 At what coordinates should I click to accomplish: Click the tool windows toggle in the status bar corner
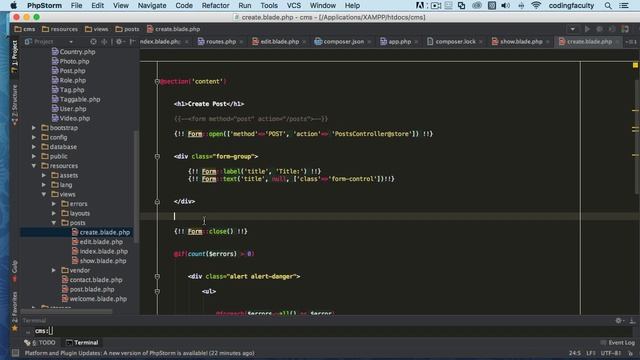click(x=15, y=353)
